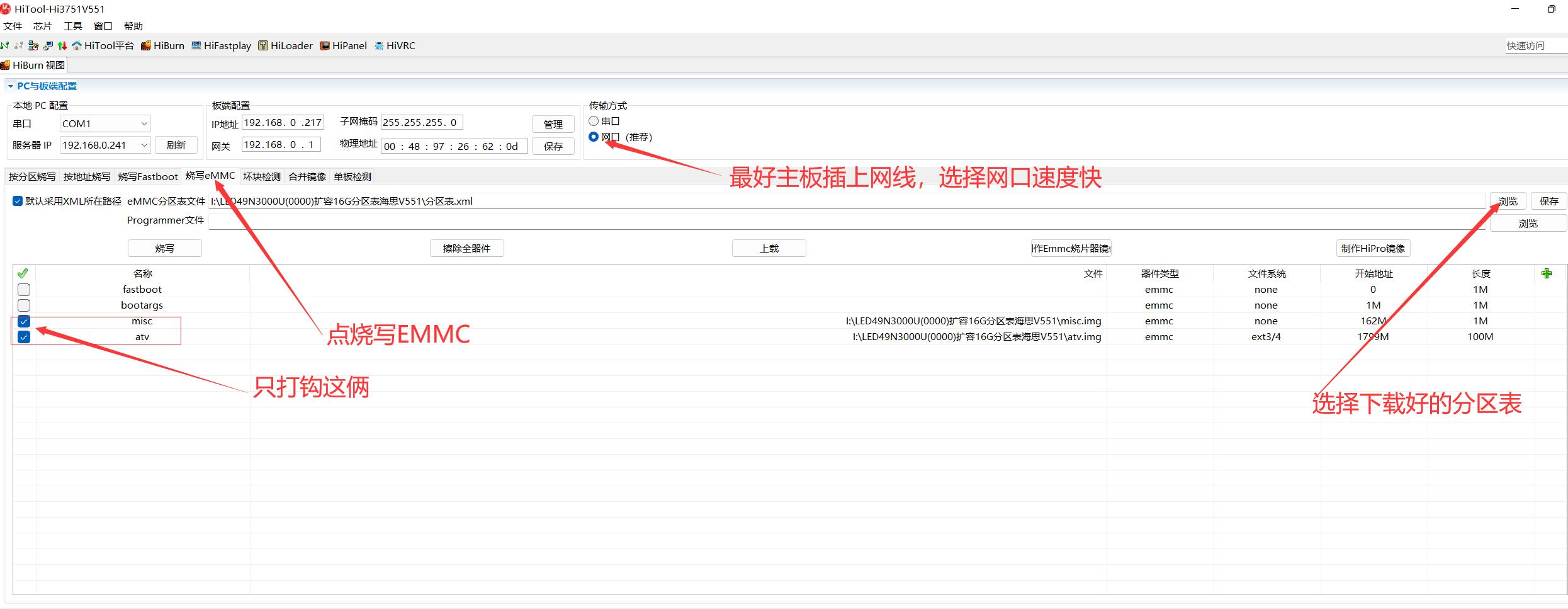Viewport: 1568px width, 609px height.
Task: Click the 制作HiPro镜像 button
Action: pos(1373,248)
